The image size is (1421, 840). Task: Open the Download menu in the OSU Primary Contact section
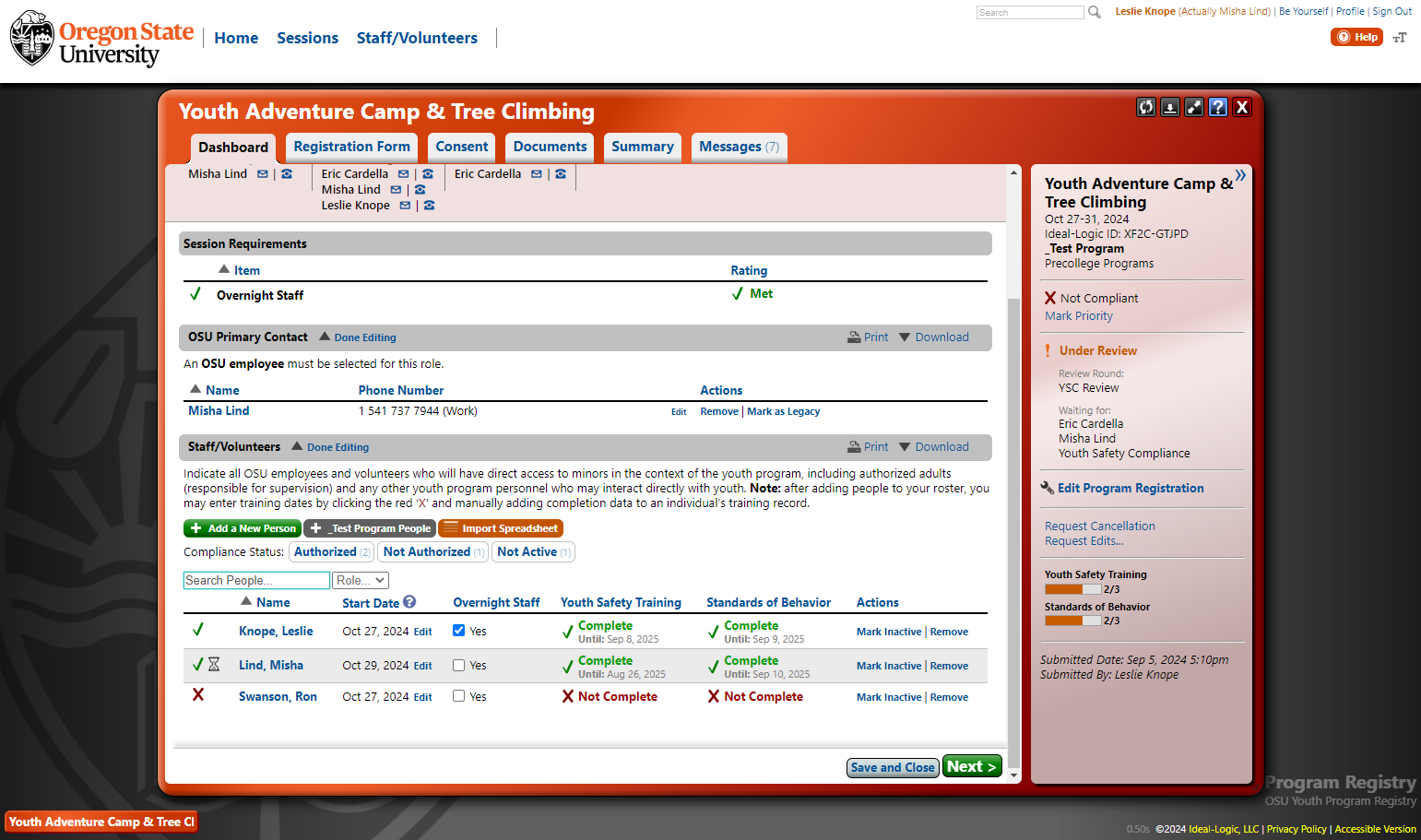[x=934, y=337]
